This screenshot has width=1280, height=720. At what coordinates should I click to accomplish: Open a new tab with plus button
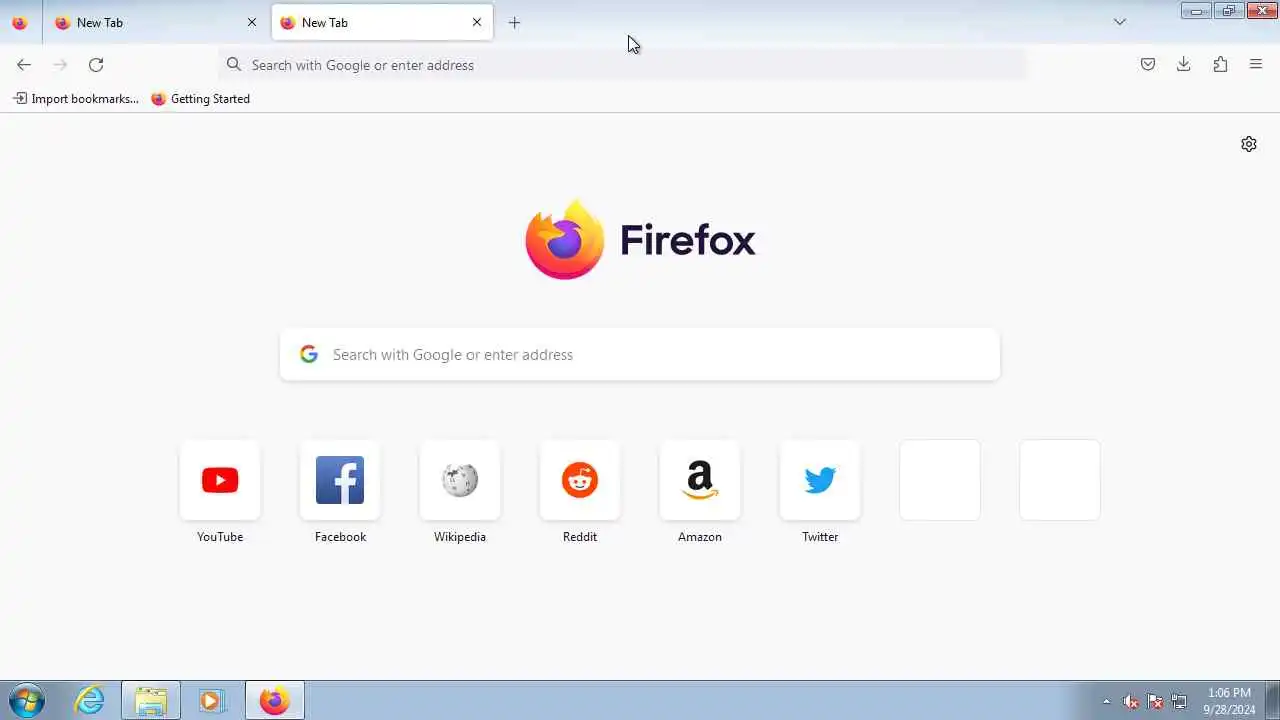pyautogui.click(x=514, y=22)
